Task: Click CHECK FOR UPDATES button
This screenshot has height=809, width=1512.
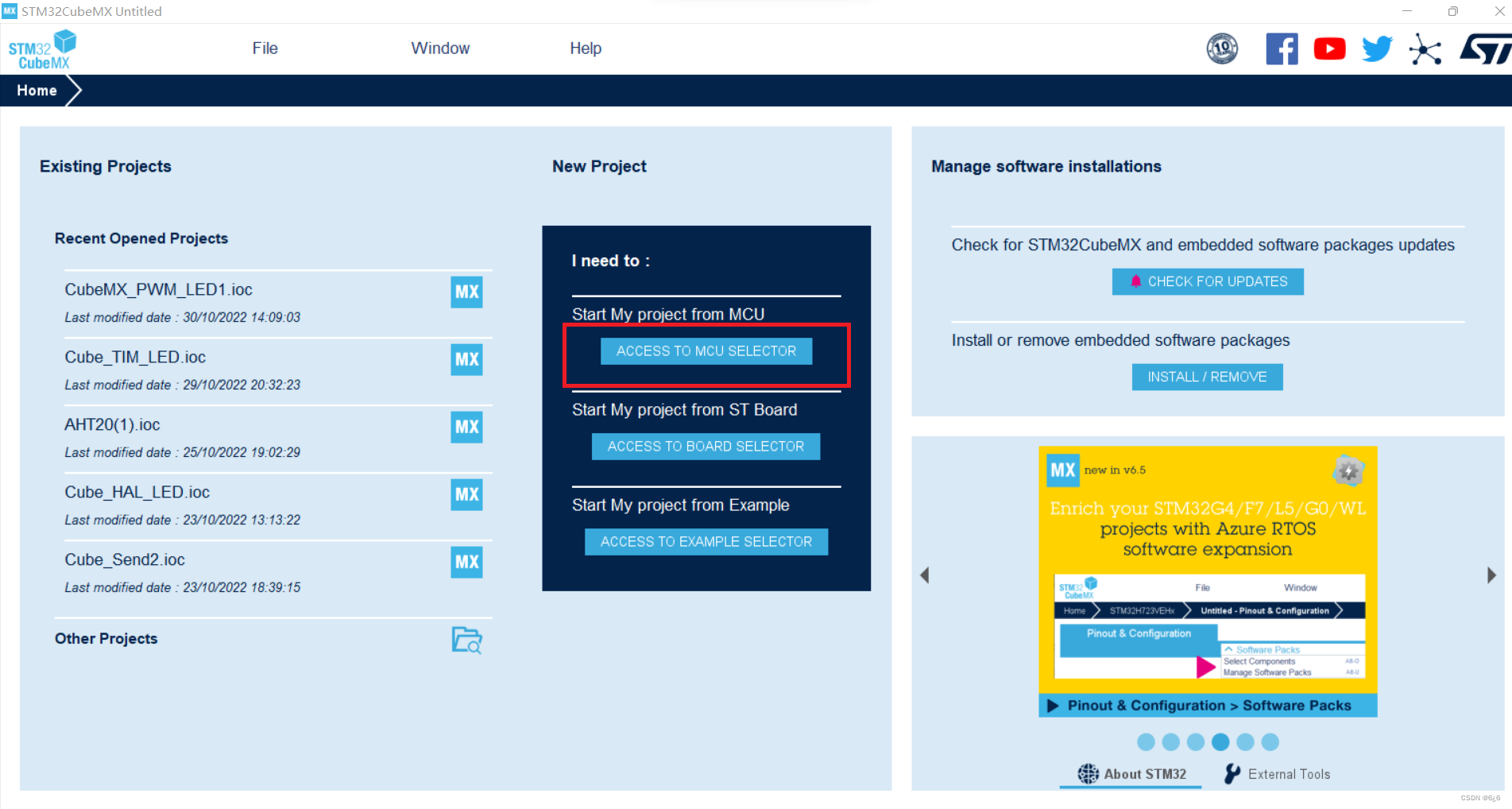Action: coord(1208,281)
